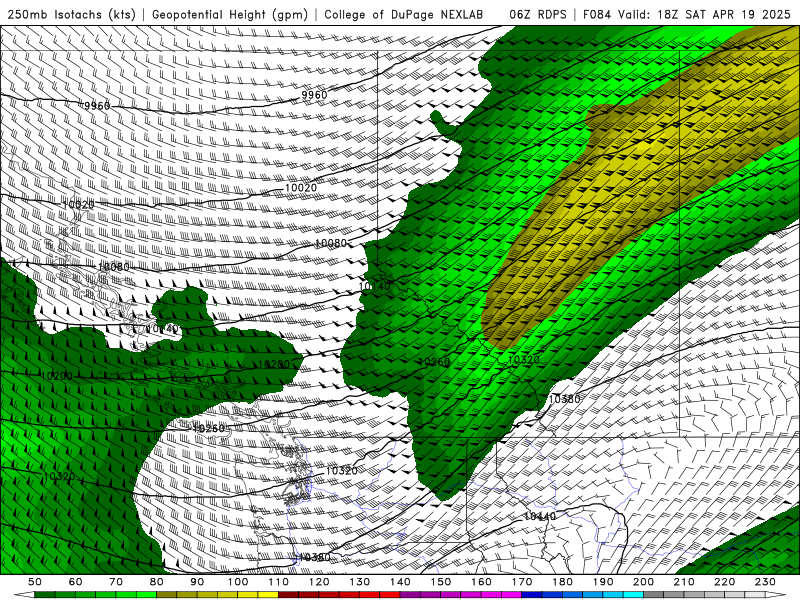Screen dimensions: 800x600
Task: Select the olive swatch right after 80
Action: [x=166, y=595]
